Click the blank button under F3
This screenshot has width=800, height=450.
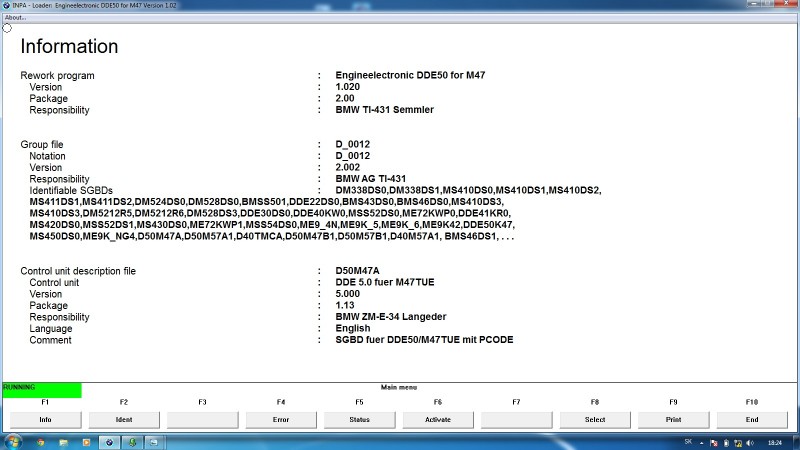(203, 419)
